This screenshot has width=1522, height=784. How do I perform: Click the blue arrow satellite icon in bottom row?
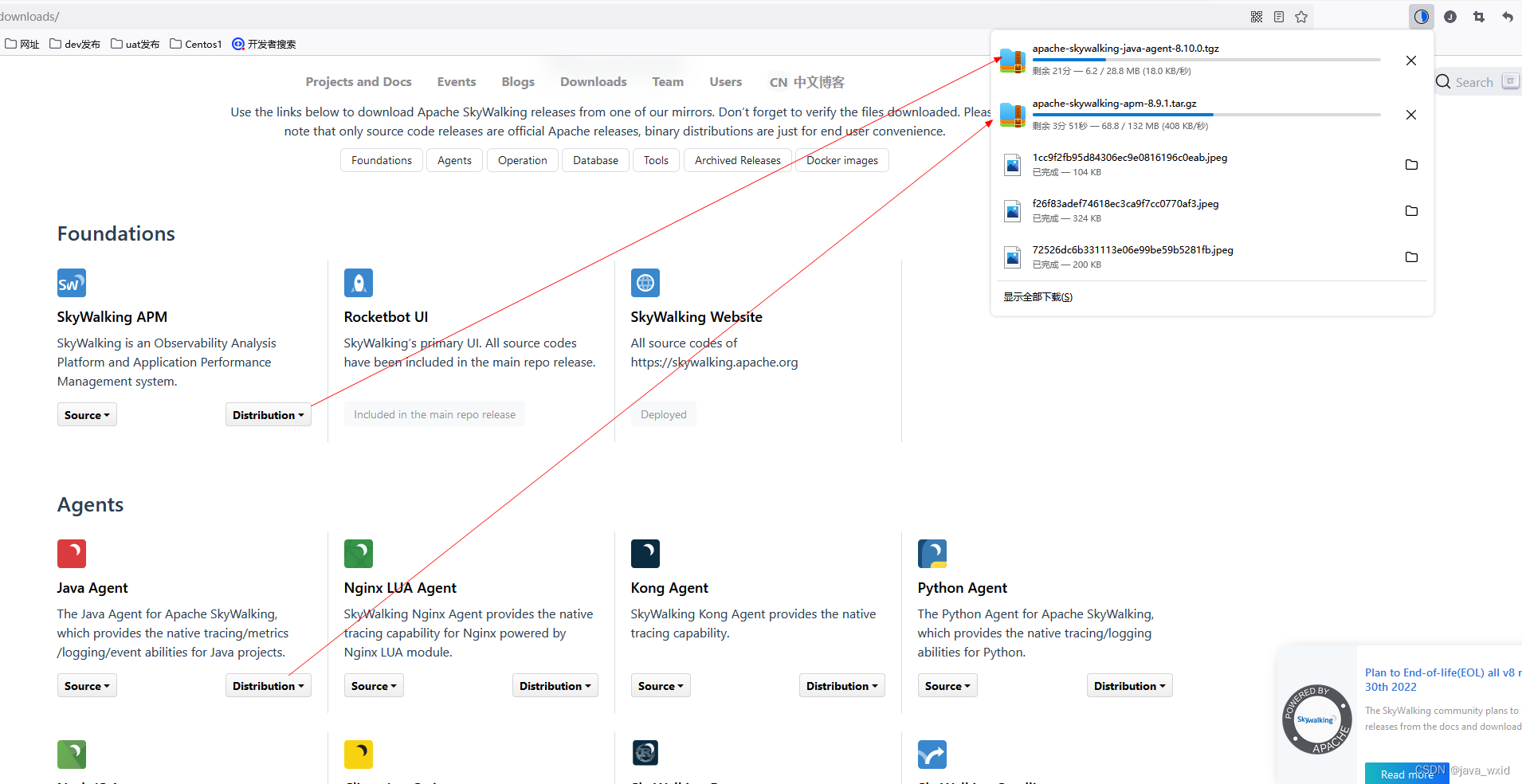932,755
